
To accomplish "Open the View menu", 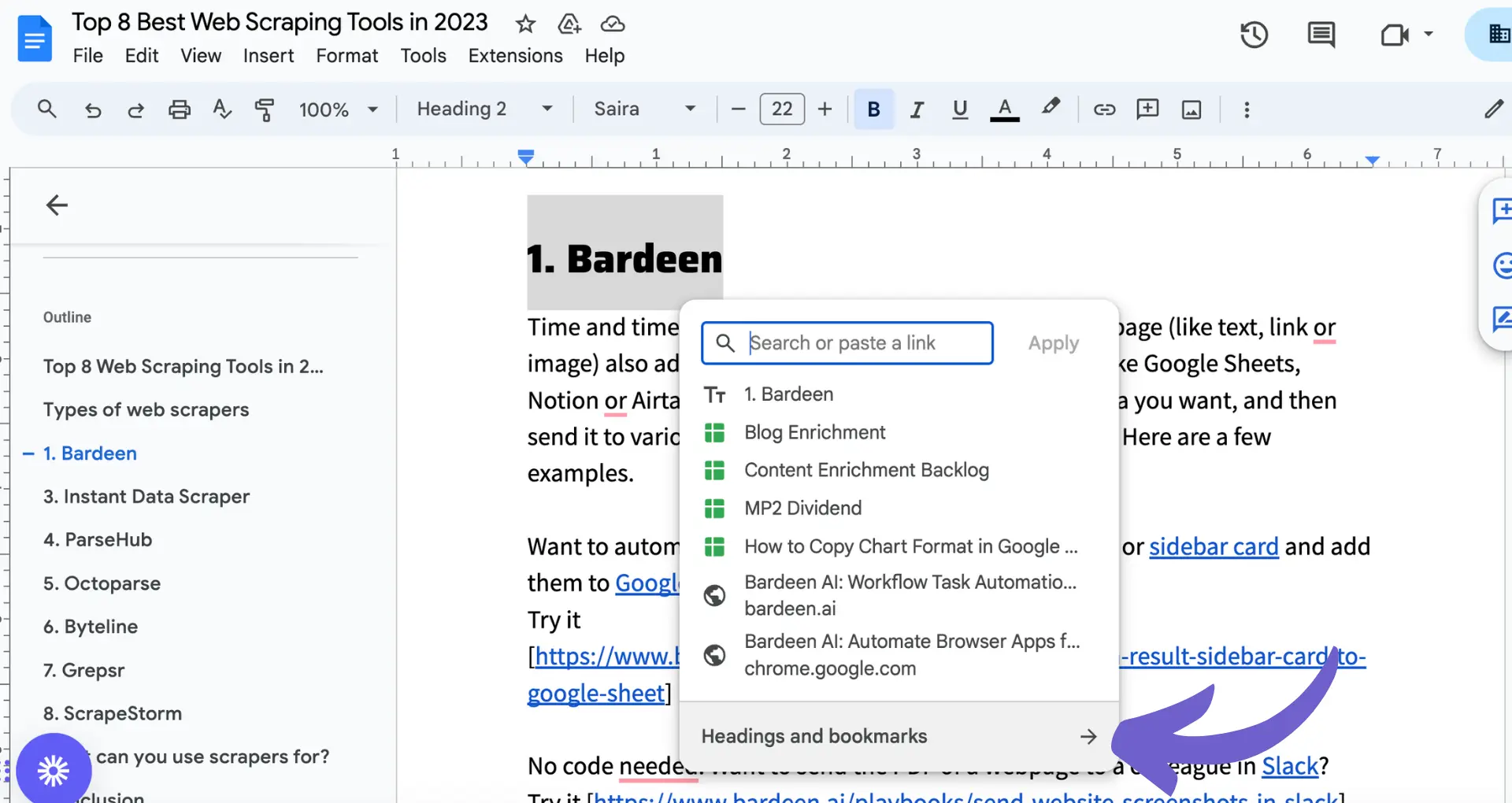I will [x=201, y=56].
